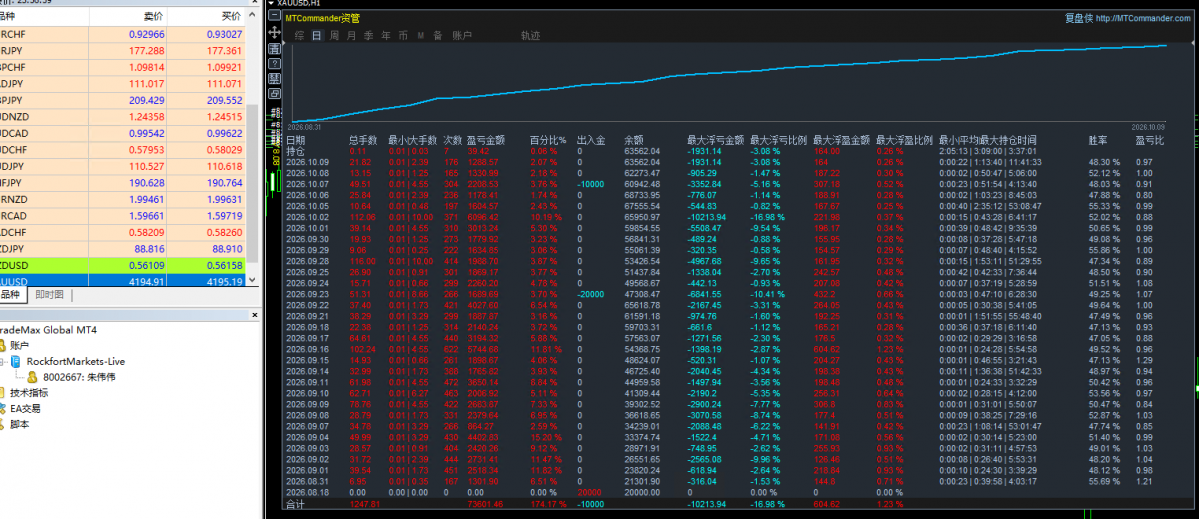Click the 总手数 column header
This screenshot has height=519, width=1199.
(363, 140)
